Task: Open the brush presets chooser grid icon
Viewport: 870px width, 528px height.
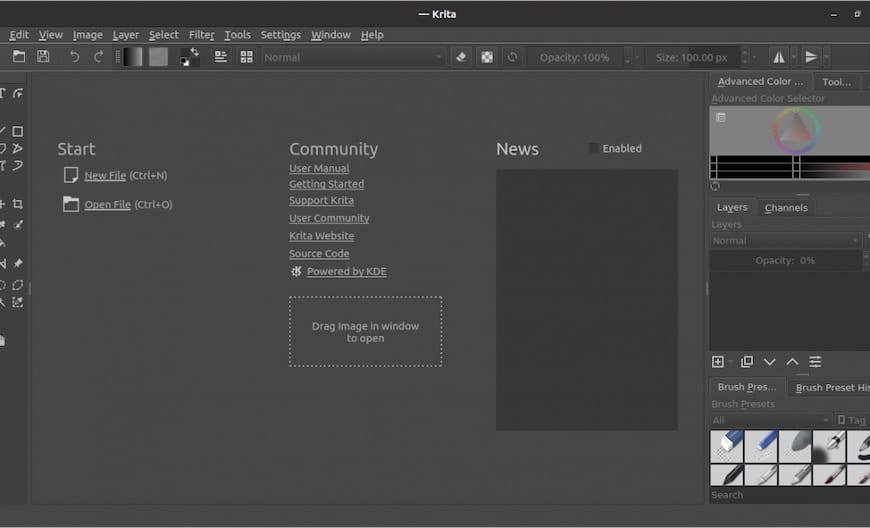Action: tap(246, 57)
